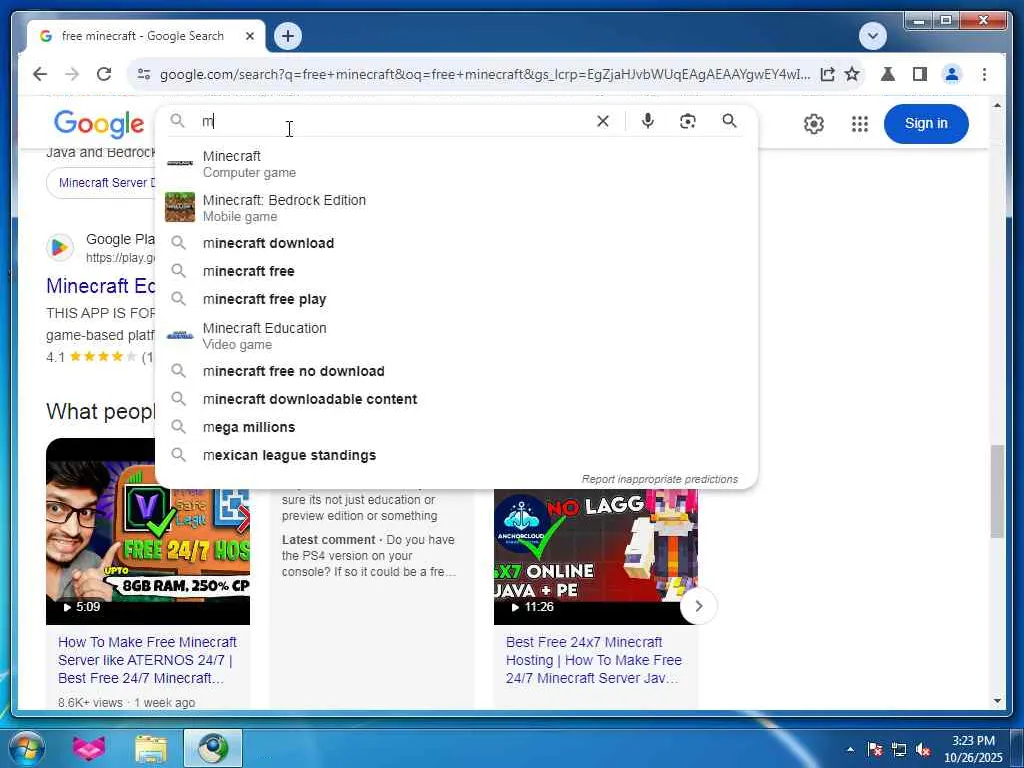Viewport: 1024px width, 768px height.
Task: Open the side panel icon
Action: pyautogui.click(x=920, y=74)
